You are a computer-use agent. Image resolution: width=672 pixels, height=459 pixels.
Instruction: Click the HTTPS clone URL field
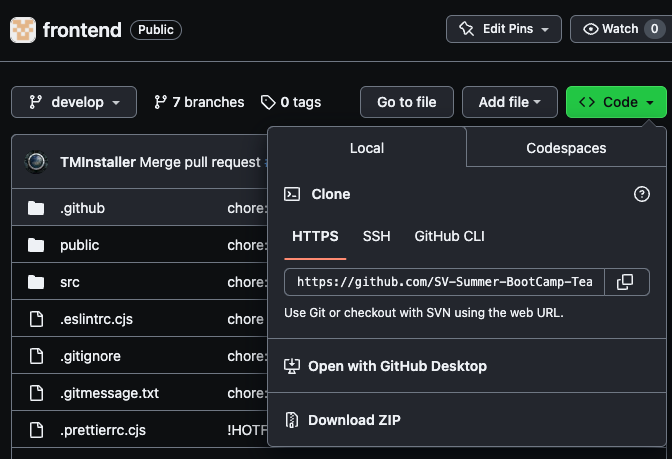click(x=444, y=282)
